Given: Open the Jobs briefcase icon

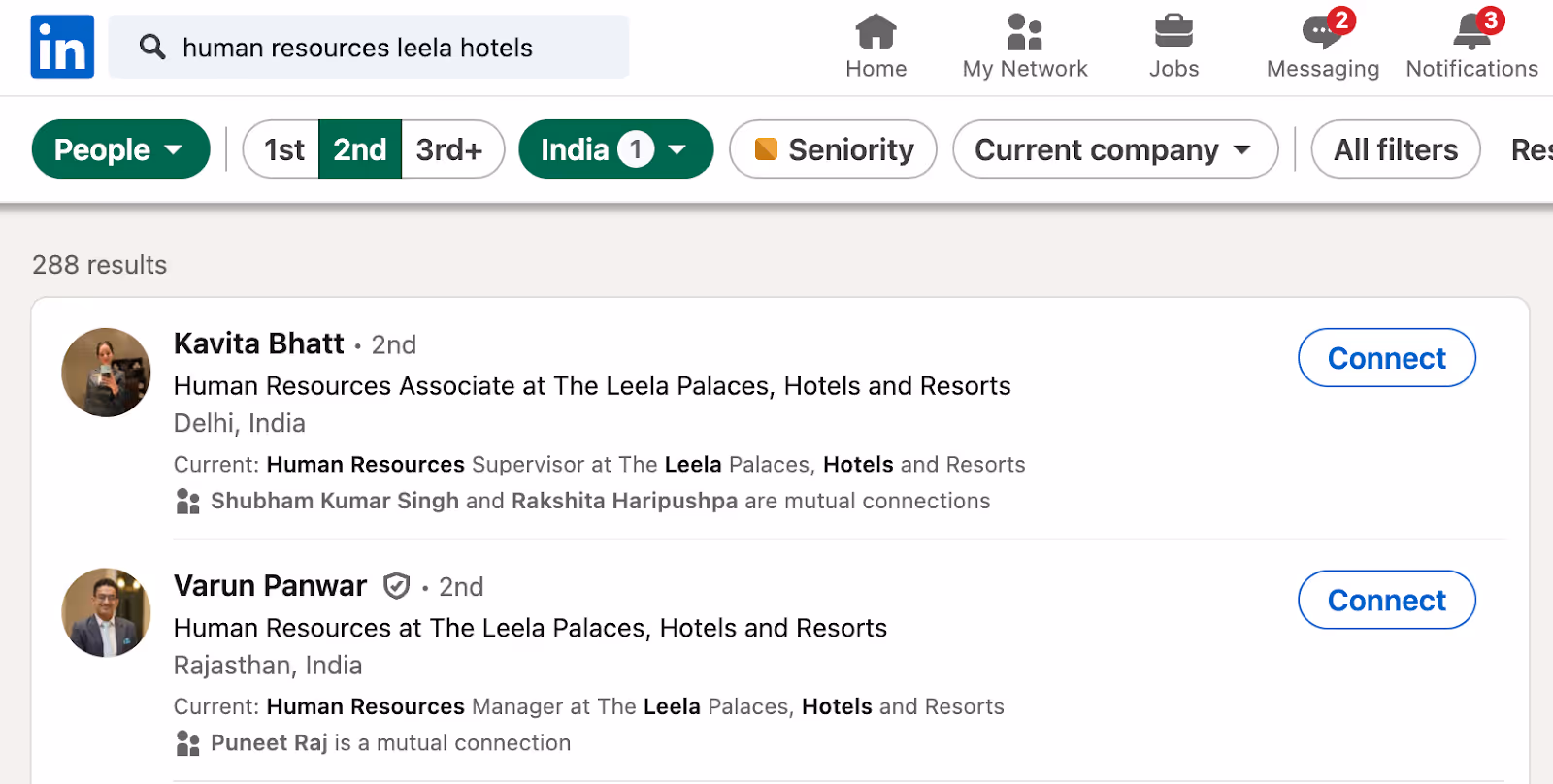Looking at the screenshot, I should tap(1173, 32).
